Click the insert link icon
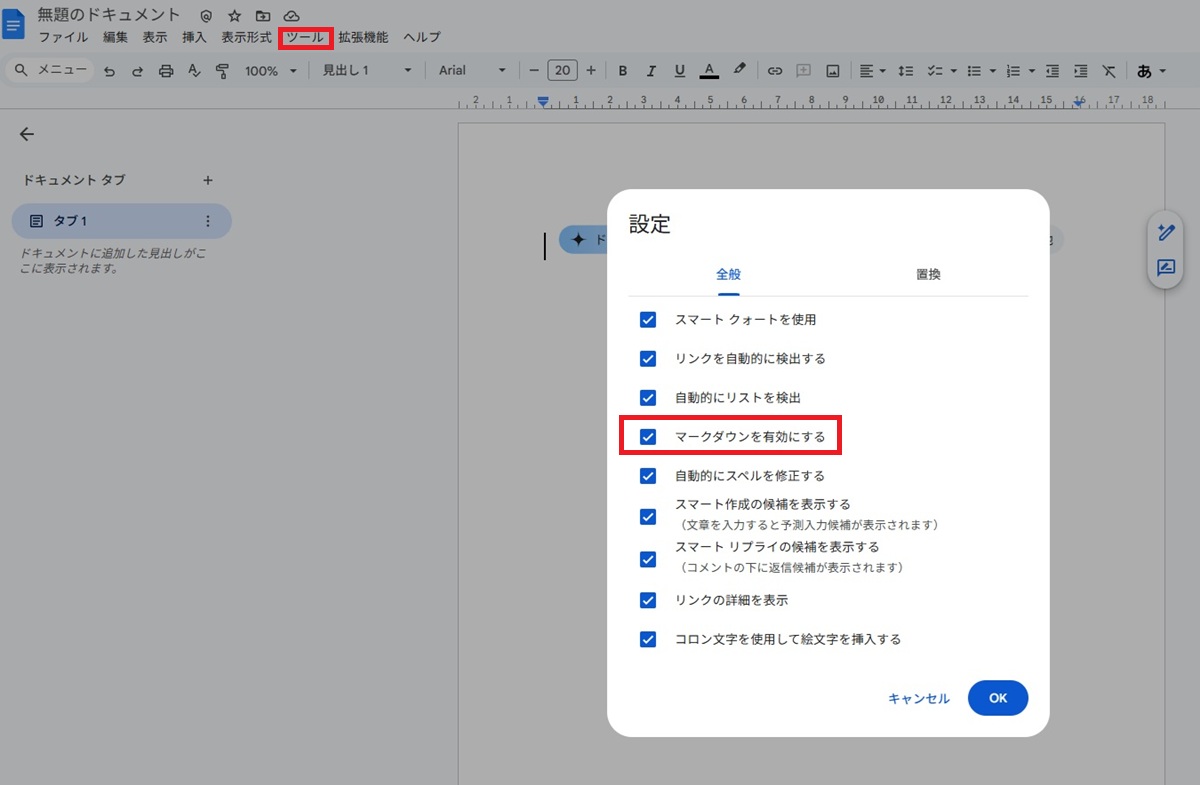 (x=774, y=71)
